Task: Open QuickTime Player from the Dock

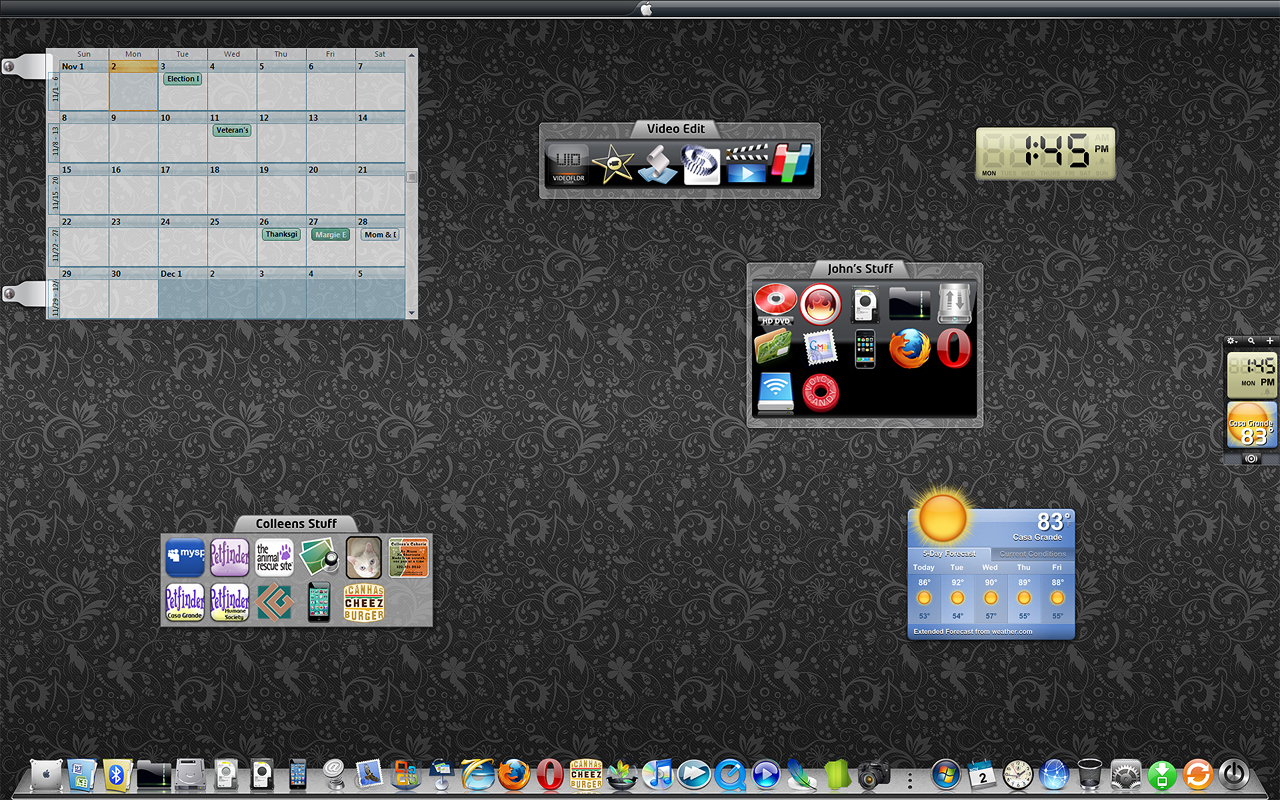Action: click(x=729, y=775)
